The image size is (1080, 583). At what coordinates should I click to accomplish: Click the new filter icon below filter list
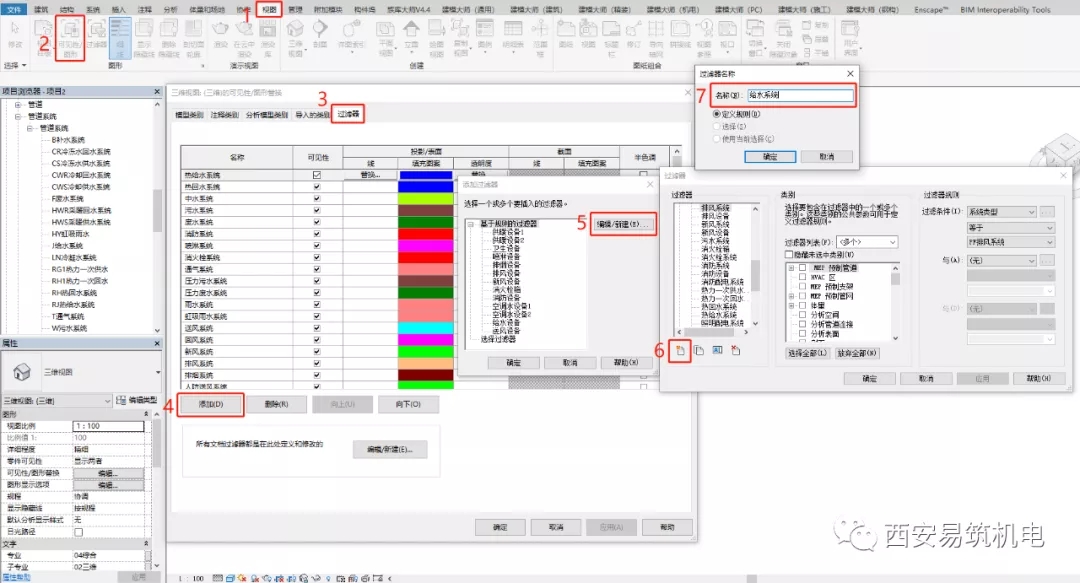[680, 351]
